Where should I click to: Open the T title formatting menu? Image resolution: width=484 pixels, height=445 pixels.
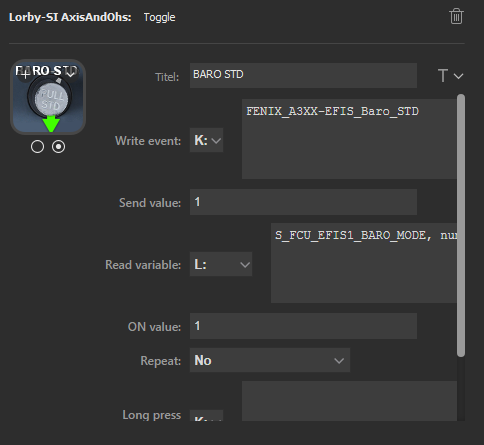coord(450,76)
